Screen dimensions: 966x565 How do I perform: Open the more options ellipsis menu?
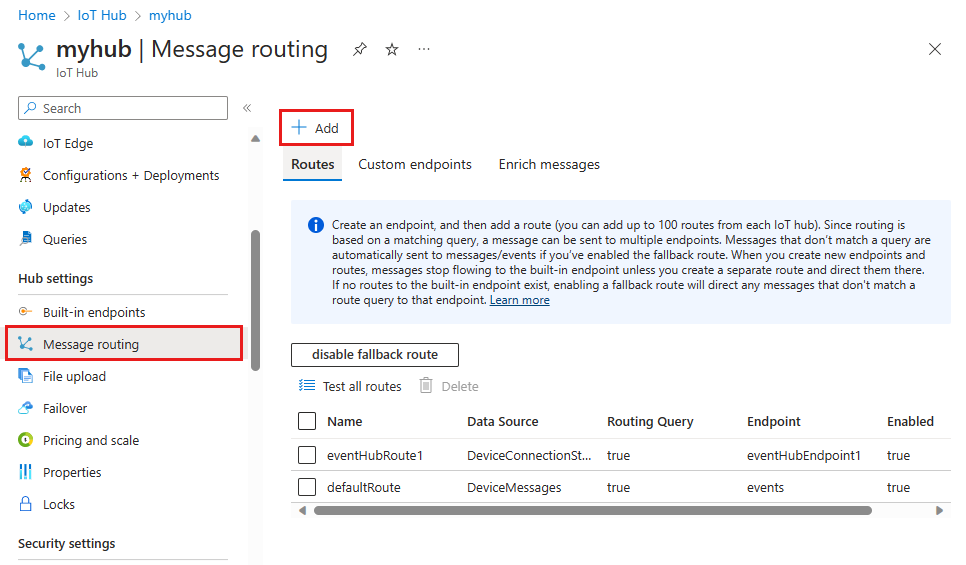coord(424,50)
